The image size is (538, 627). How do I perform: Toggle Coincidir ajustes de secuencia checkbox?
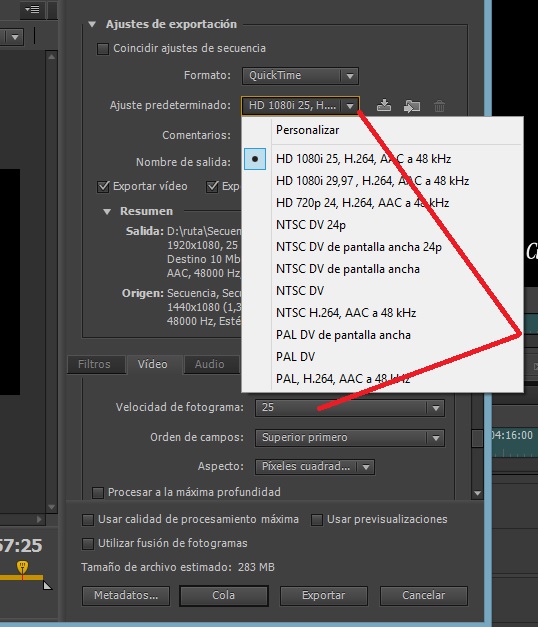[103, 49]
